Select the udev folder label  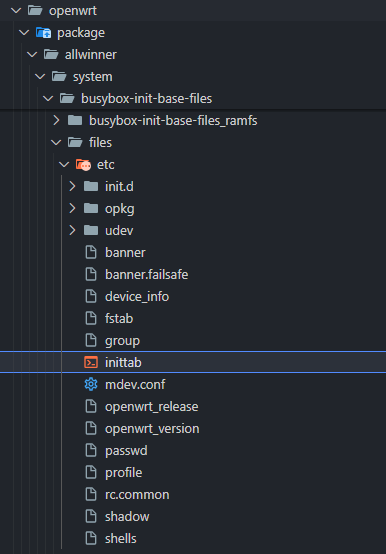pos(119,230)
